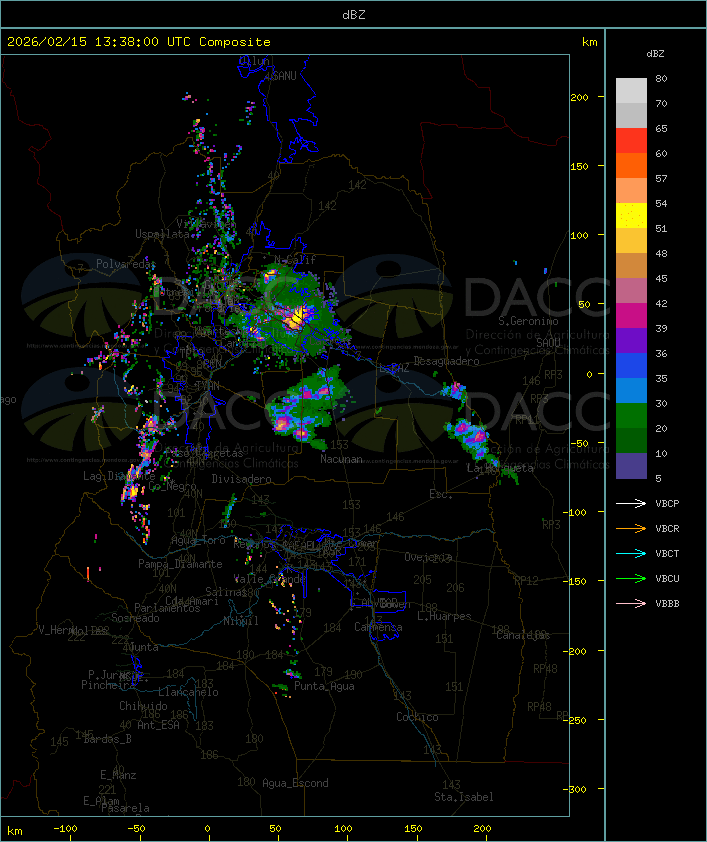Select the purple swatch between 39 and 36
707x842 pixels.
coord(631,340)
